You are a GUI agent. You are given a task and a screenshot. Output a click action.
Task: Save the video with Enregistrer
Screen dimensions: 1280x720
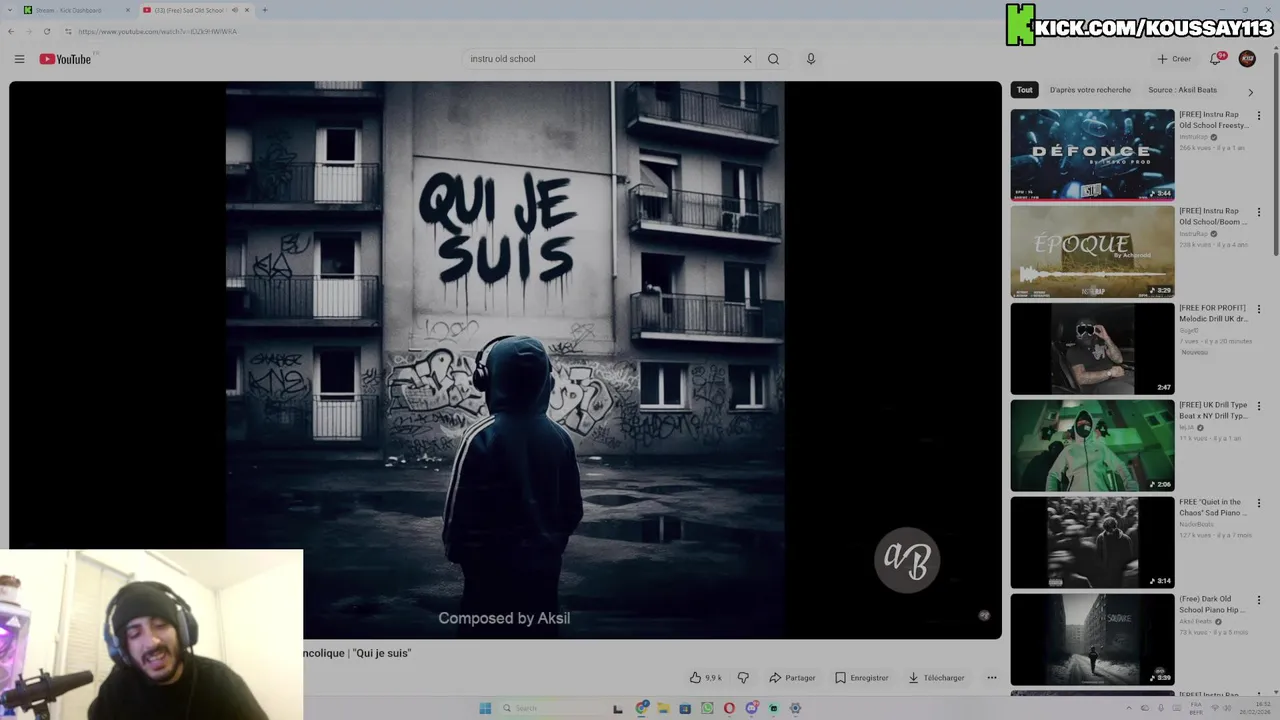pyautogui.click(x=862, y=678)
